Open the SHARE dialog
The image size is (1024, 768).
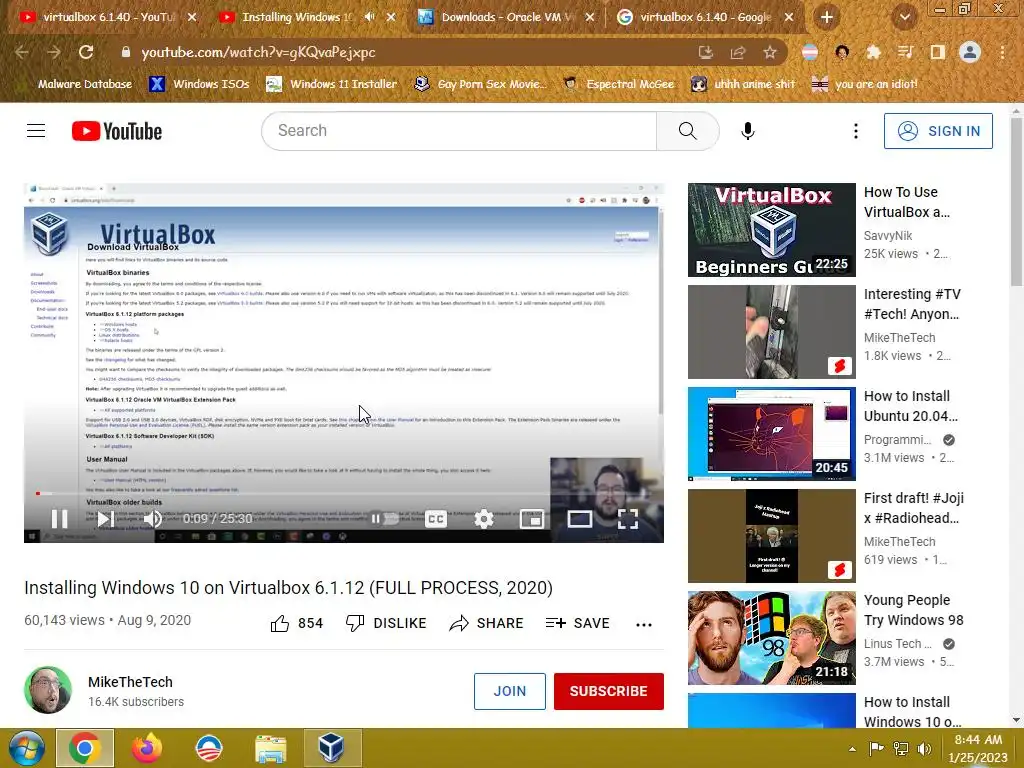tap(486, 624)
